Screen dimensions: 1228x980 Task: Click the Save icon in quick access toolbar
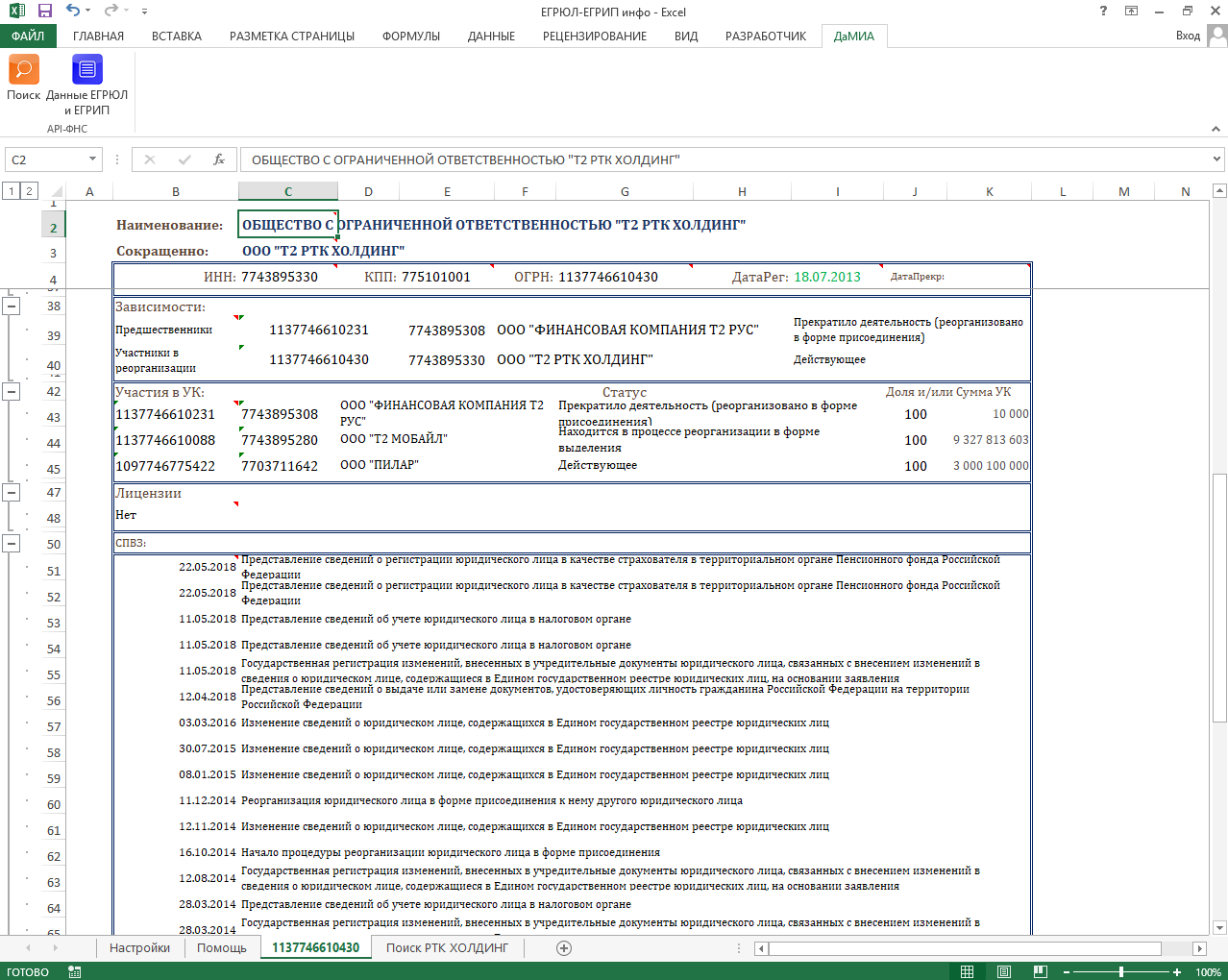(45, 12)
